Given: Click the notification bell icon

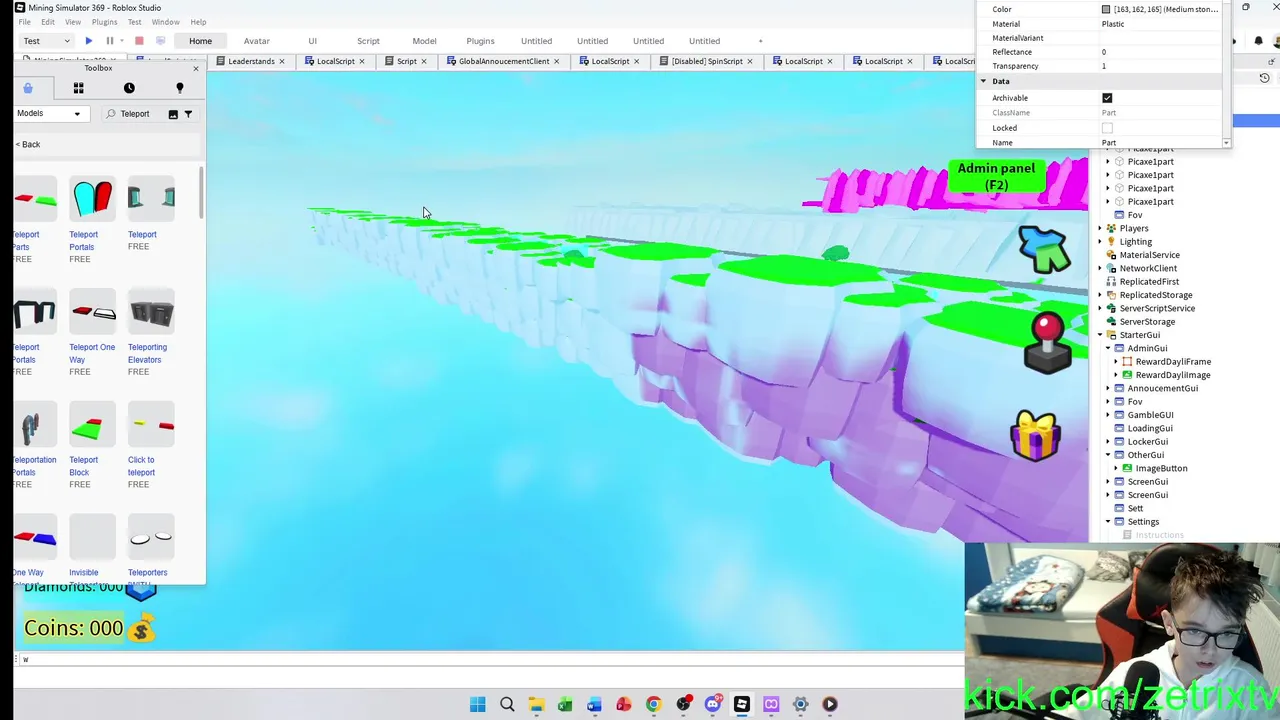Looking at the screenshot, I should (x=1258, y=41).
